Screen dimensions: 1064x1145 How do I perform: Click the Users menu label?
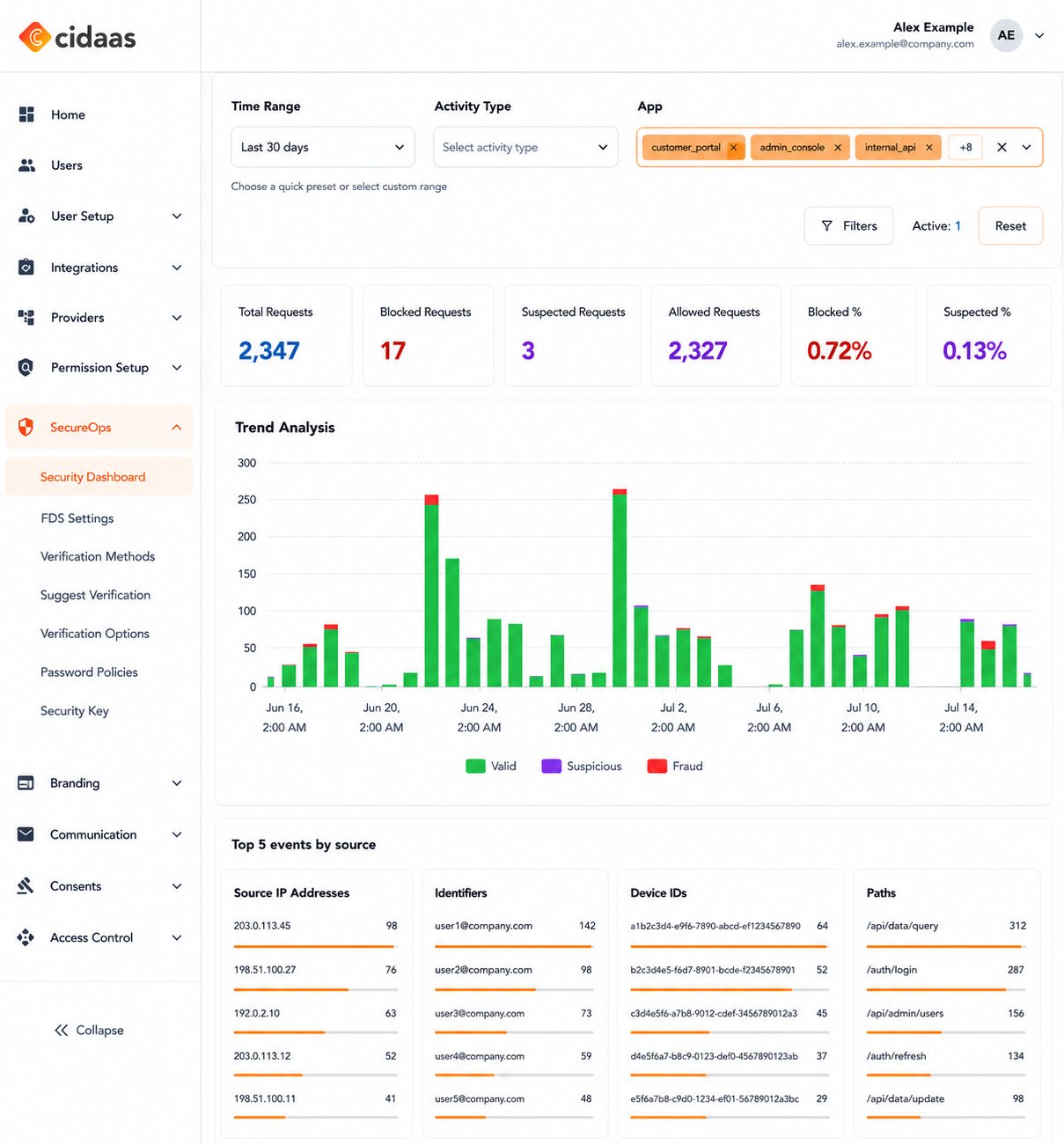pyautogui.click(x=67, y=165)
